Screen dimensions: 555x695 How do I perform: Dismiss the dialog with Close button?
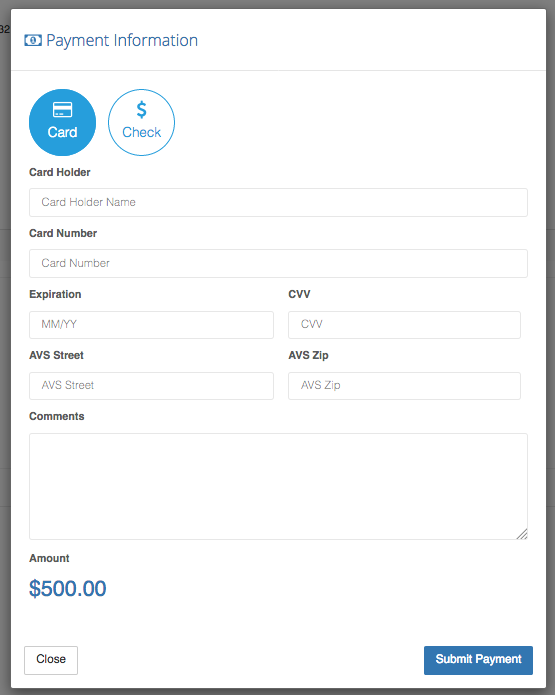[x=51, y=660]
